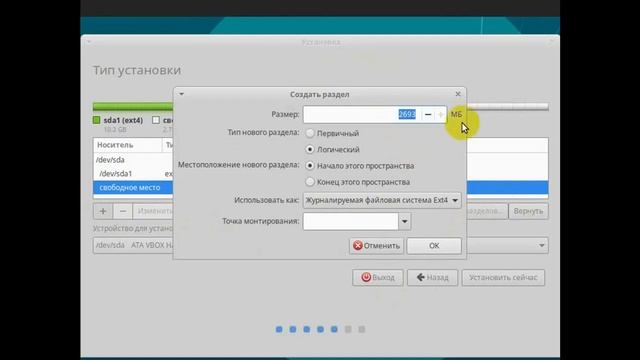Click the Вернуть button
640x360 pixels.
[x=528, y=211]
